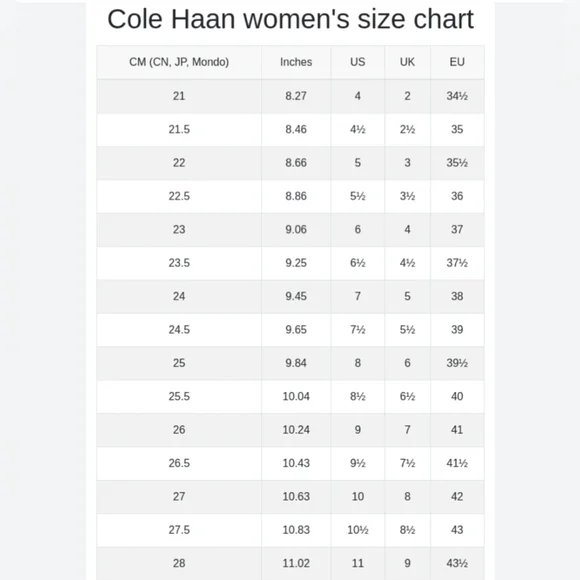Viewport: 580px width, 580px height.
Task: Select the EU size 37½ cell
Action: click(457, 263)
